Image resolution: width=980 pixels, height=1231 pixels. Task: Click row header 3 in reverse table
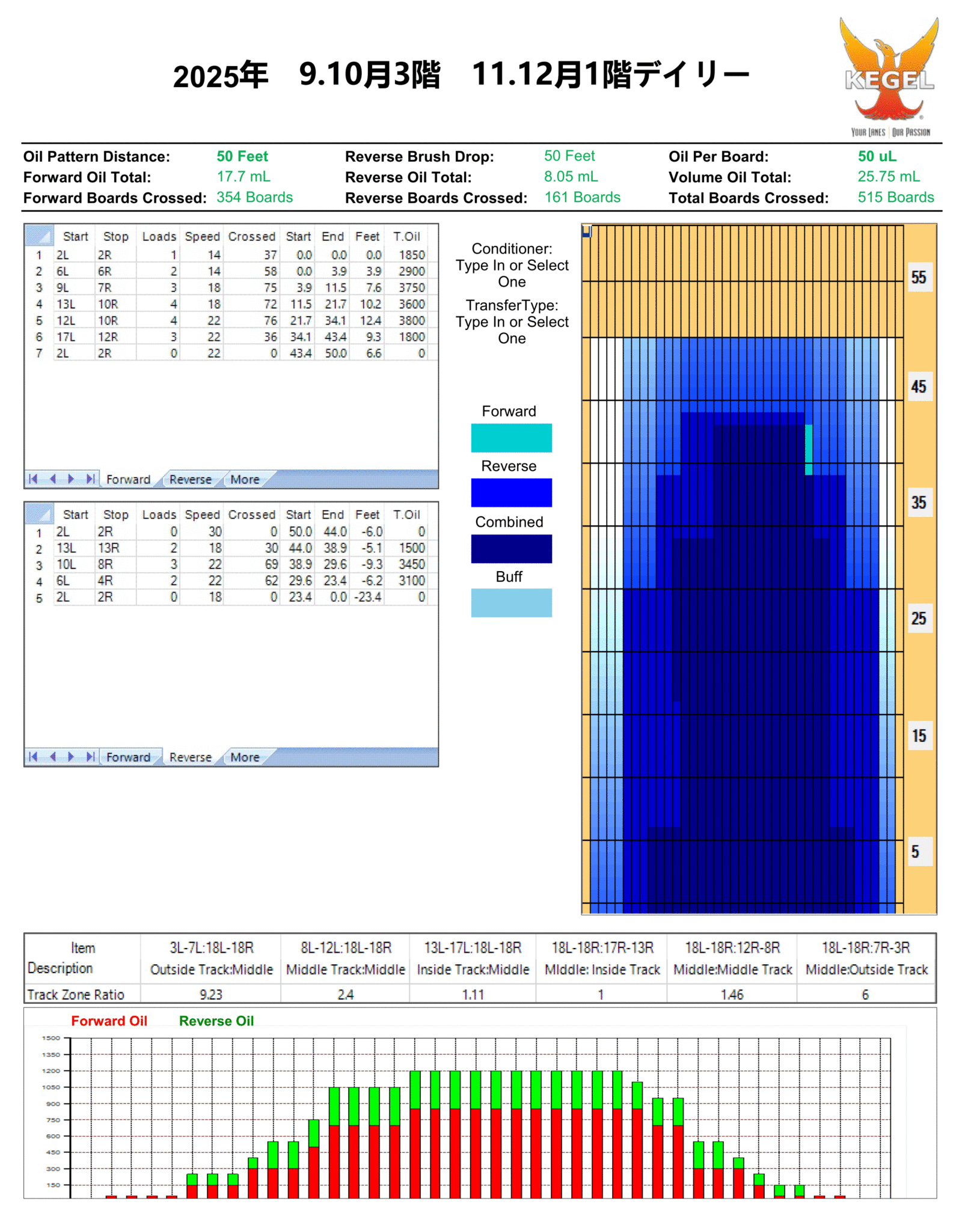(39, 565)
